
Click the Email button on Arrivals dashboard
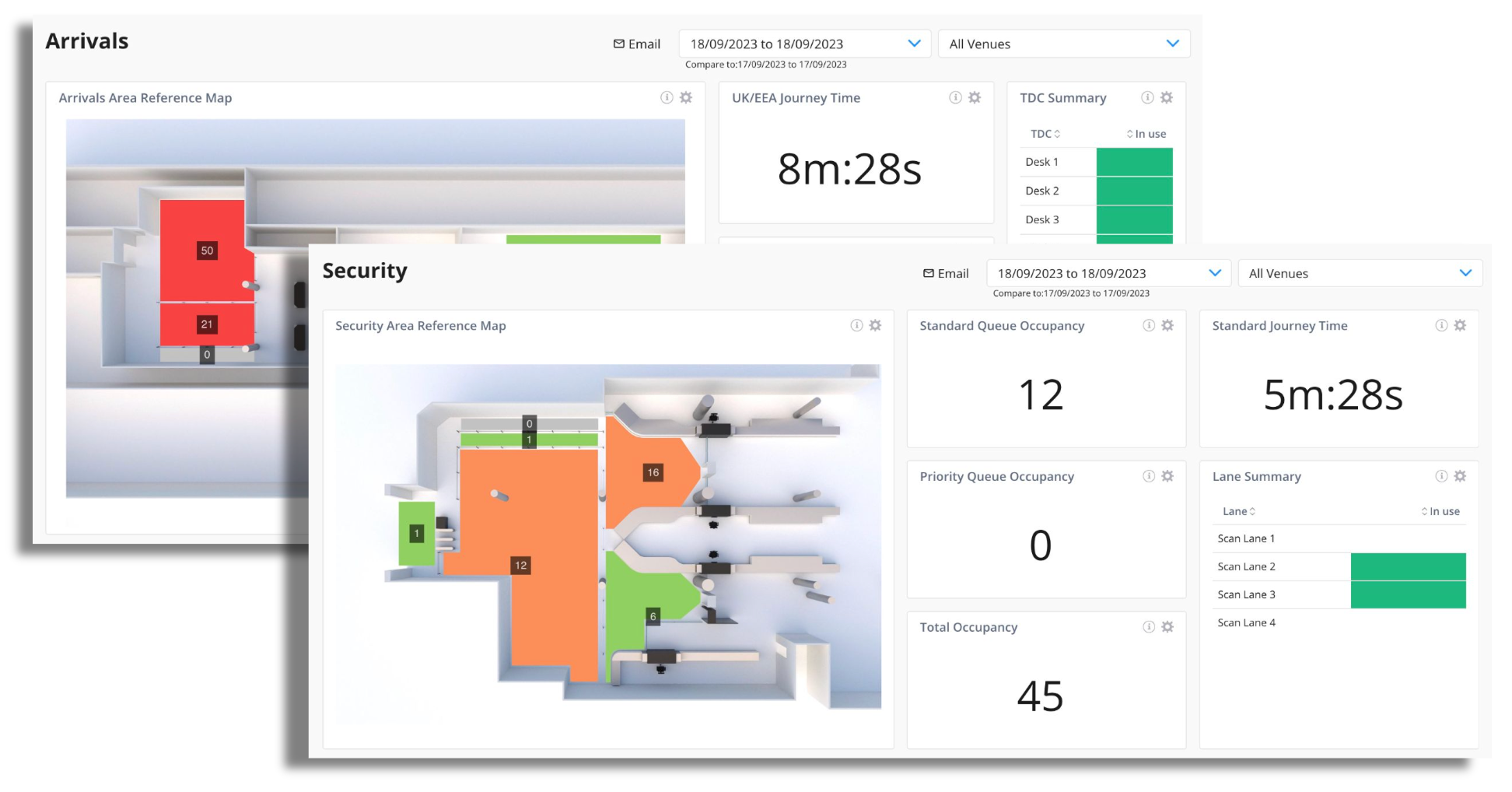637,44
